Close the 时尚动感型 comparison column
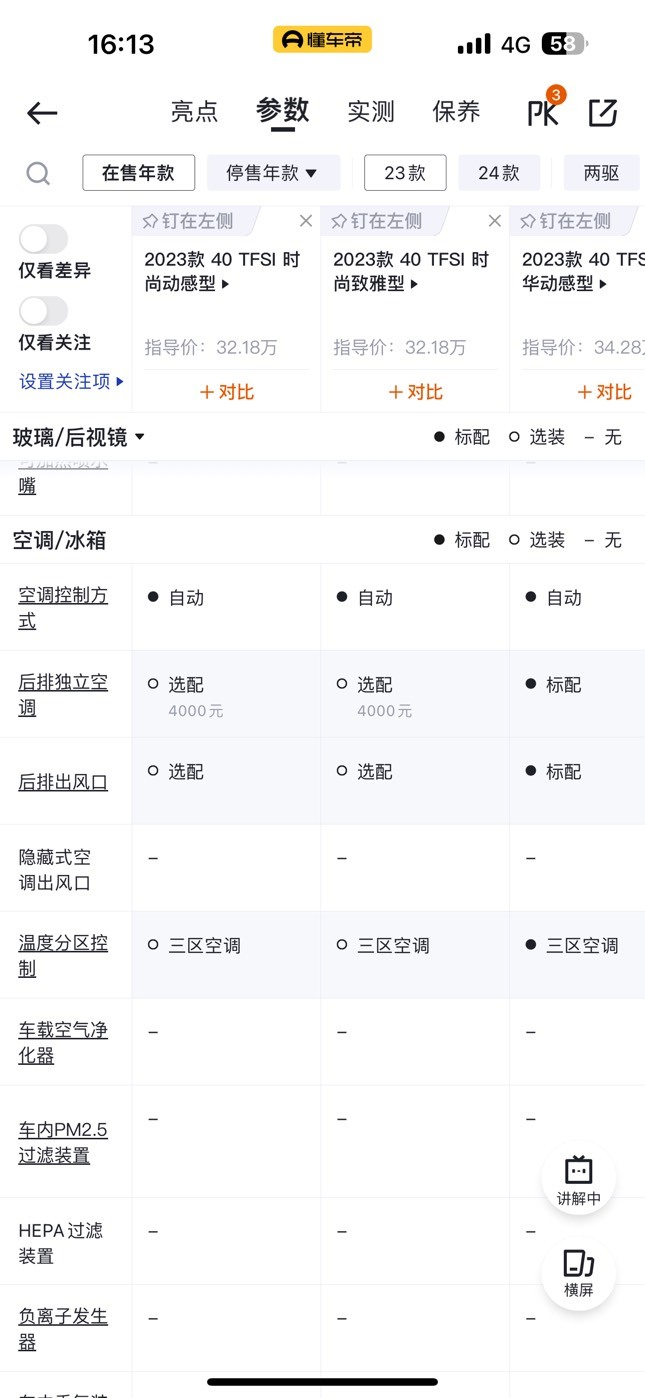The height and width of the screenshot is (1398, 645). [x=306, y=221]
